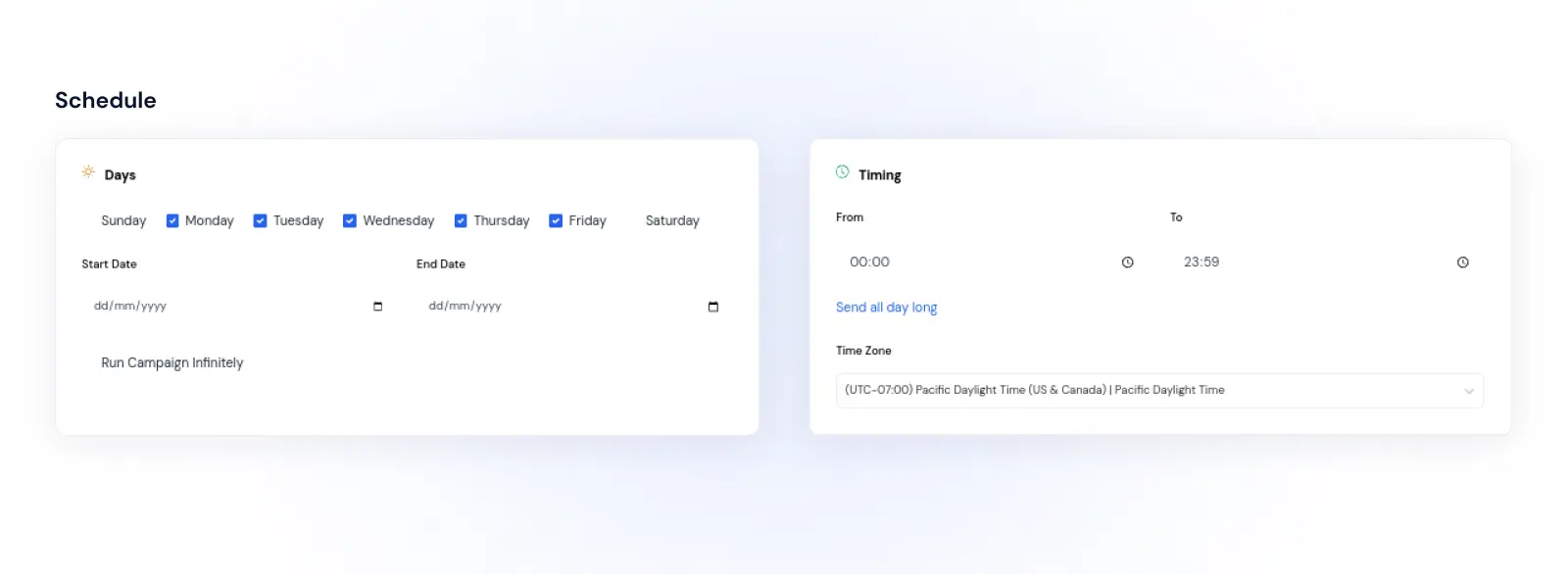Click the chevron on the timezone selector
Screen dimensions: 1568x574
click(x=1469, y=390)
